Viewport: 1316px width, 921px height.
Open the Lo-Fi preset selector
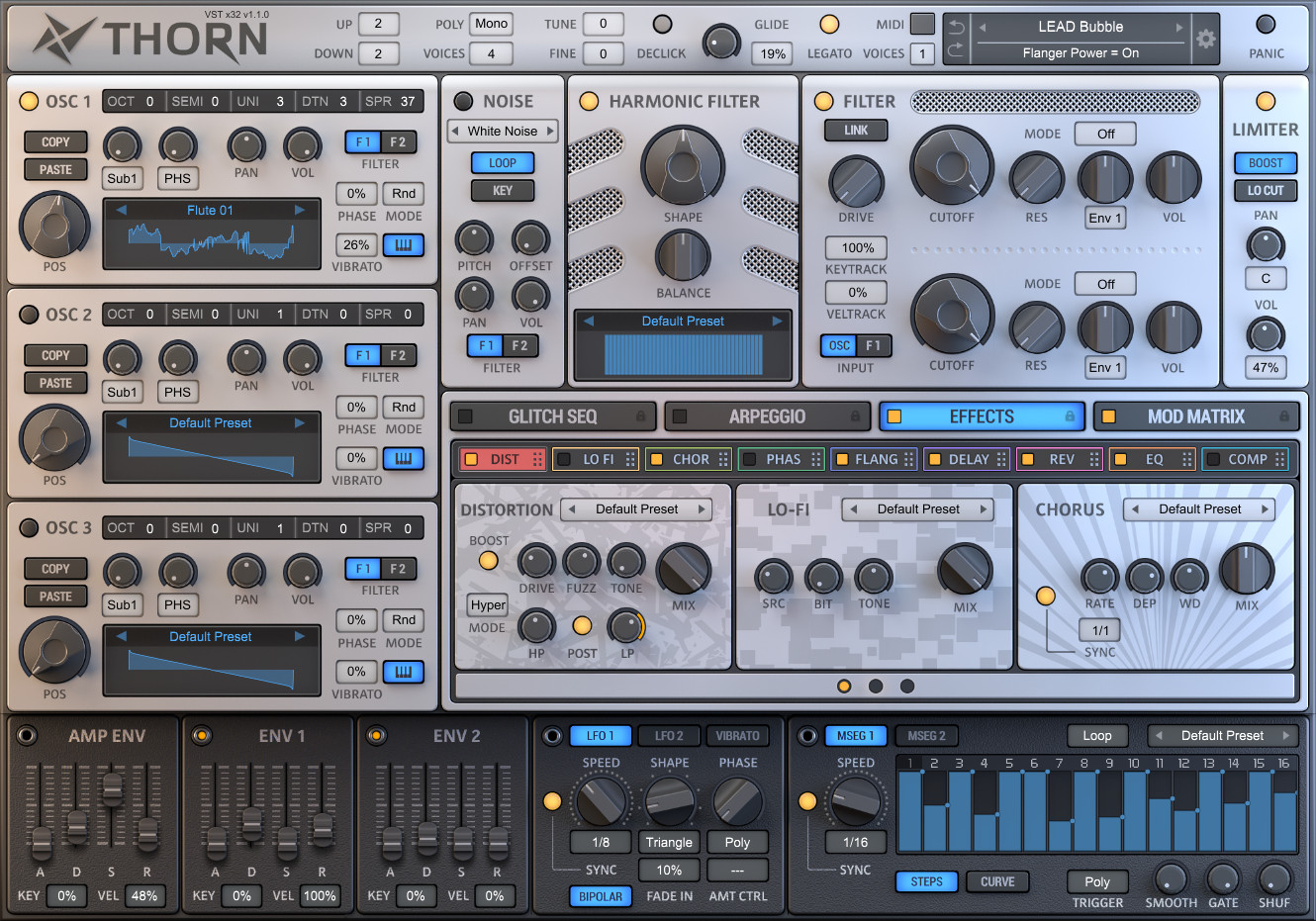coord(918,509)
